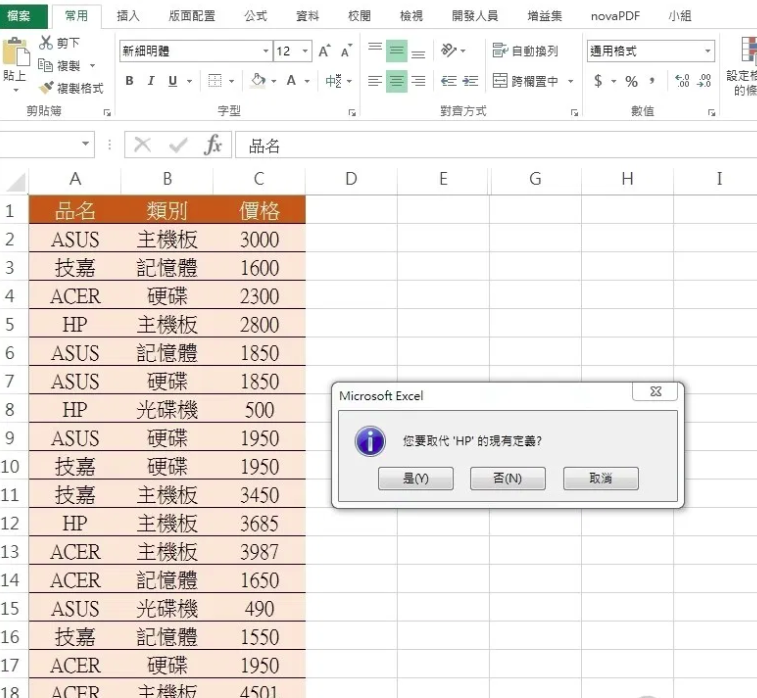Toggle Underline formatting

tap(172, 81)
